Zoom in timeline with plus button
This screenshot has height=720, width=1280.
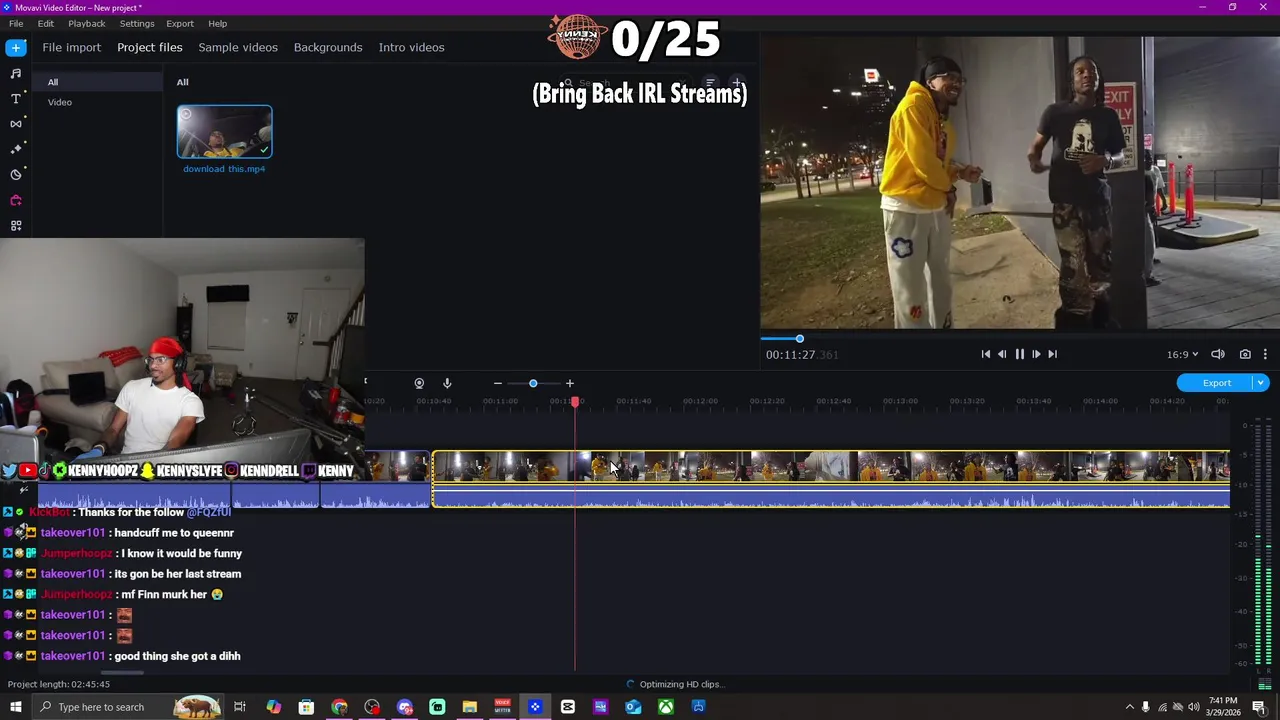pos(570,383)
